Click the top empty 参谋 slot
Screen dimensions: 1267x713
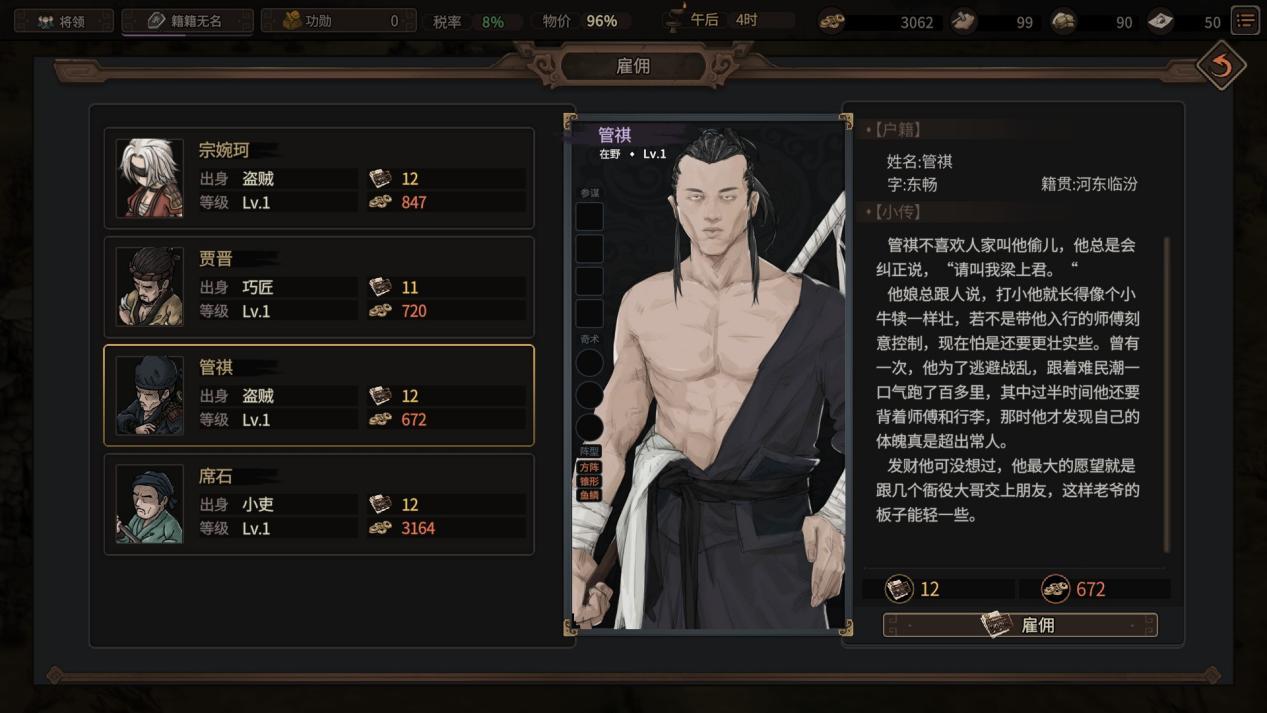(590, 216)
